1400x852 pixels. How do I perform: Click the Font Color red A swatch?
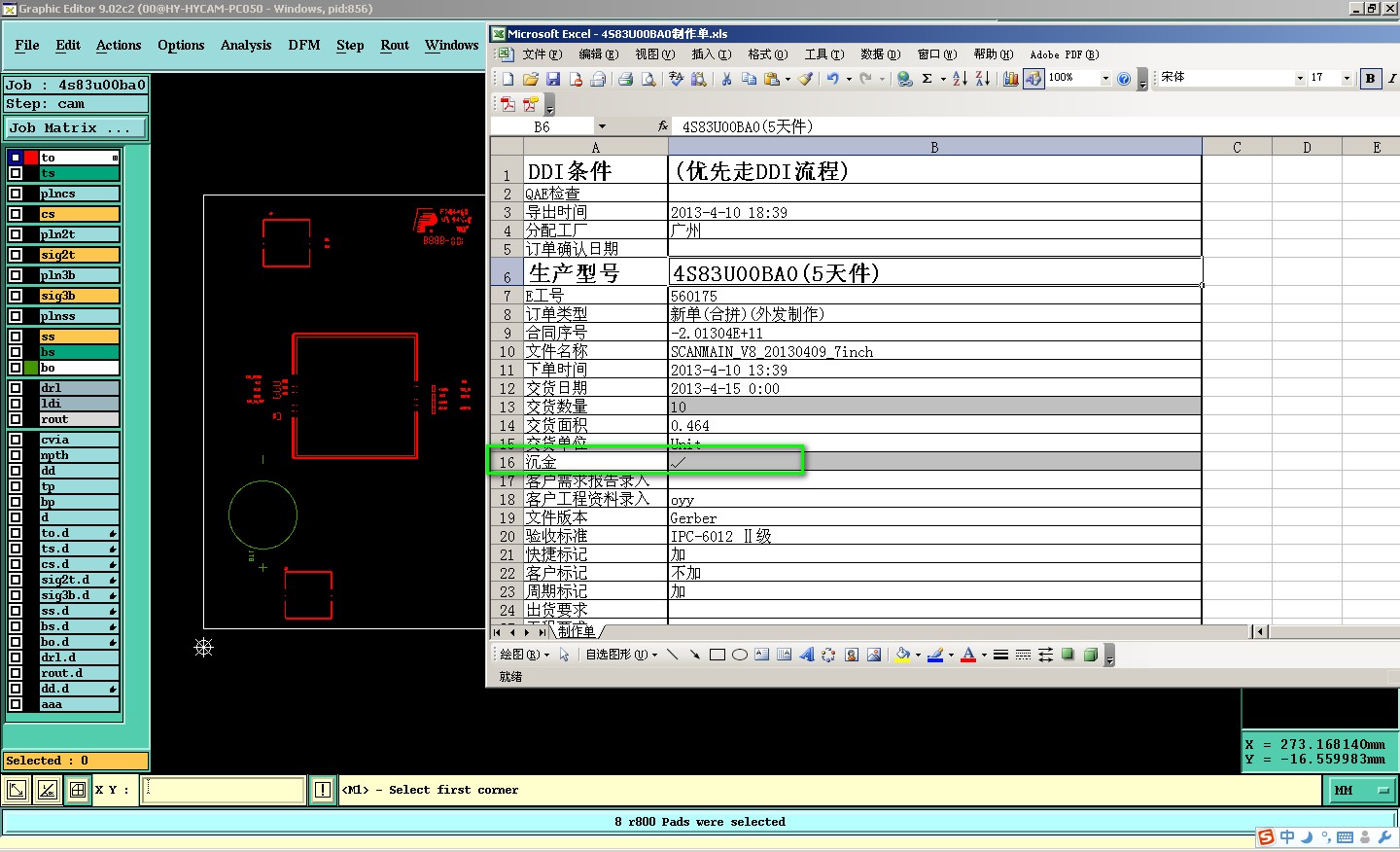(x=968, y=655)
